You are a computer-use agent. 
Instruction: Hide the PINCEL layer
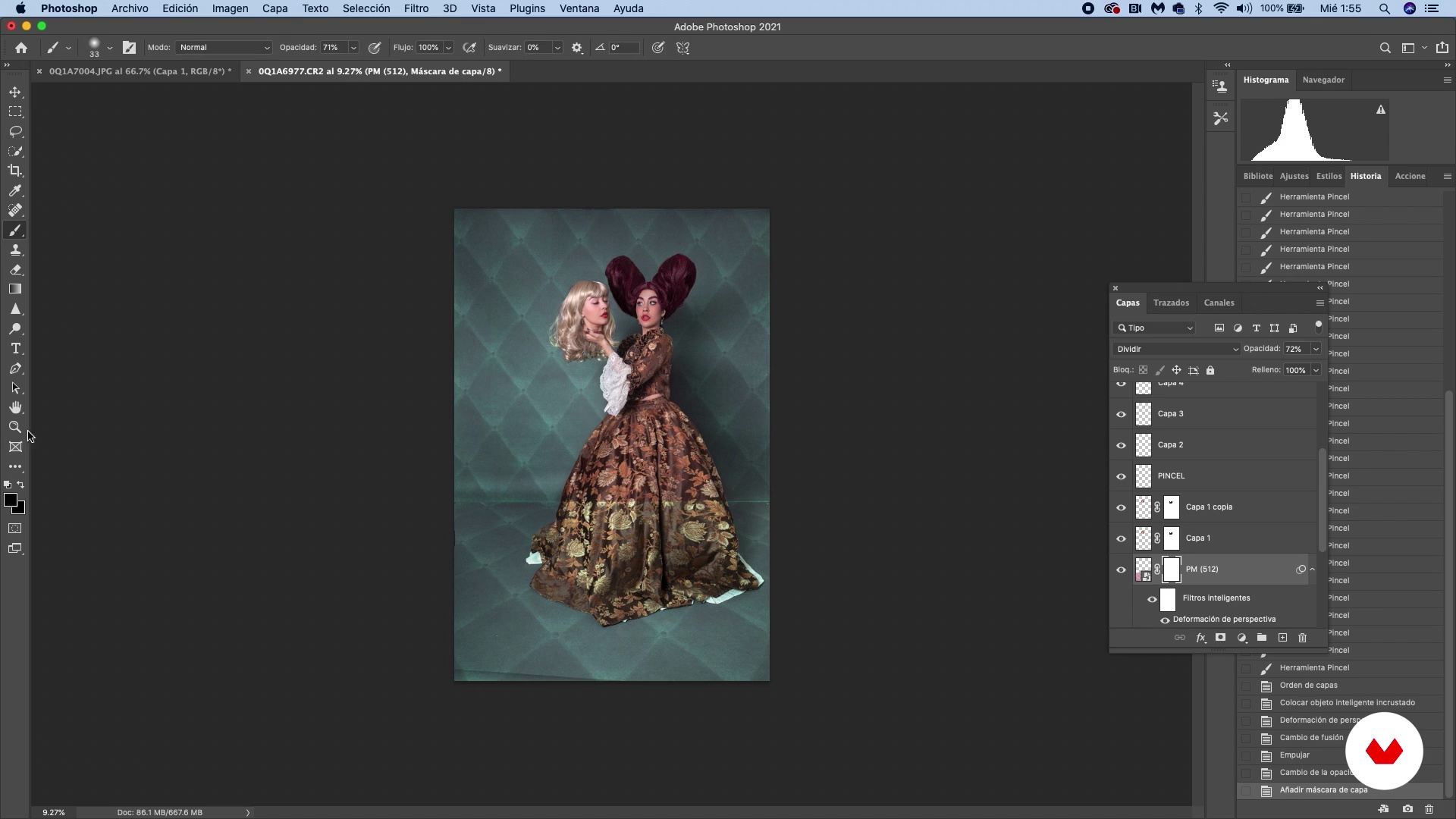[x=1121, y=476]
